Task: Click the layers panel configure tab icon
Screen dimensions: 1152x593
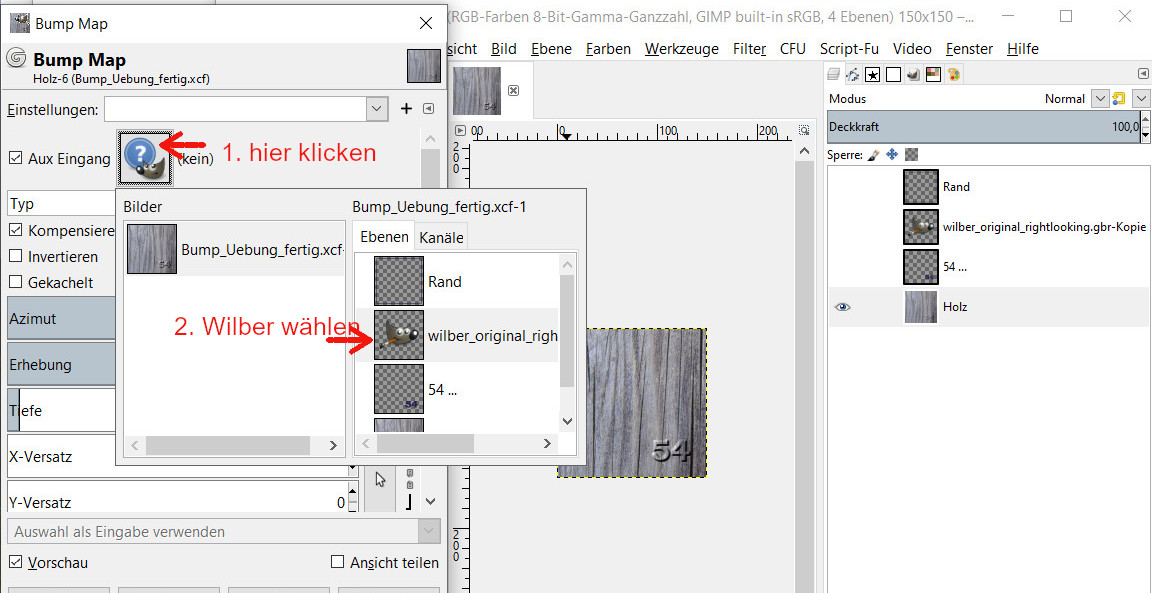Action: click(x=1143, y=74)
